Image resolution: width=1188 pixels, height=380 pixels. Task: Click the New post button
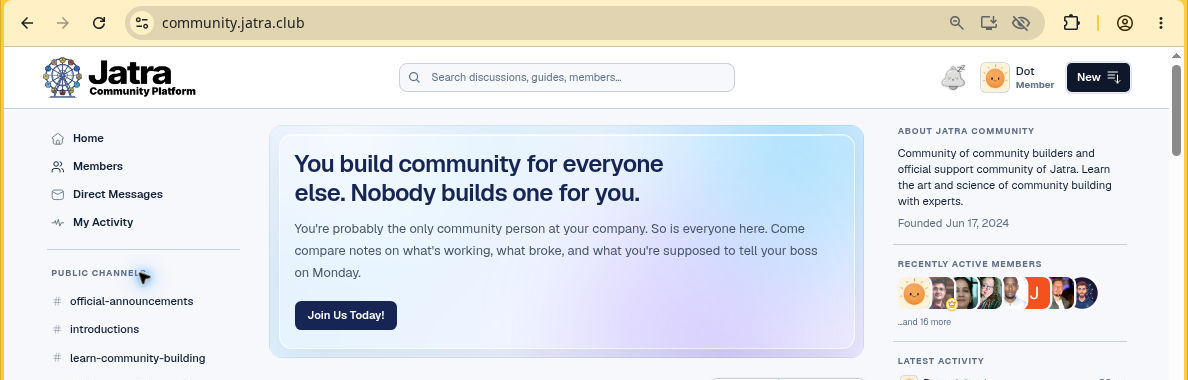tap(1098, 77)
